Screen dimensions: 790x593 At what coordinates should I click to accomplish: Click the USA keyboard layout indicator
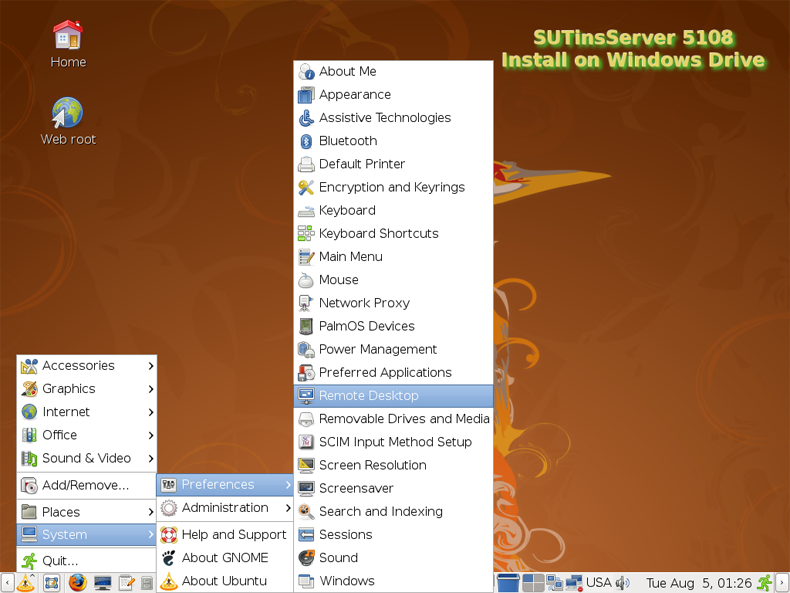(x=599, y=582)
